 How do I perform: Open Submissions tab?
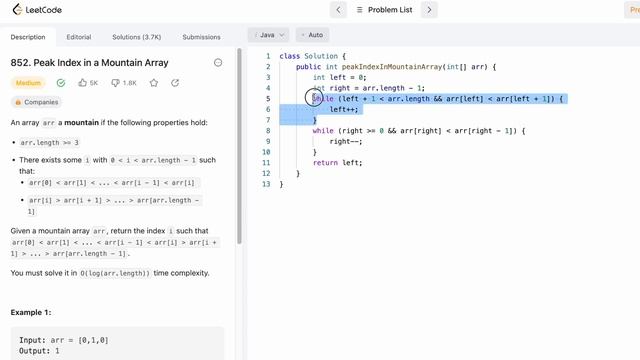click(201, 37)
